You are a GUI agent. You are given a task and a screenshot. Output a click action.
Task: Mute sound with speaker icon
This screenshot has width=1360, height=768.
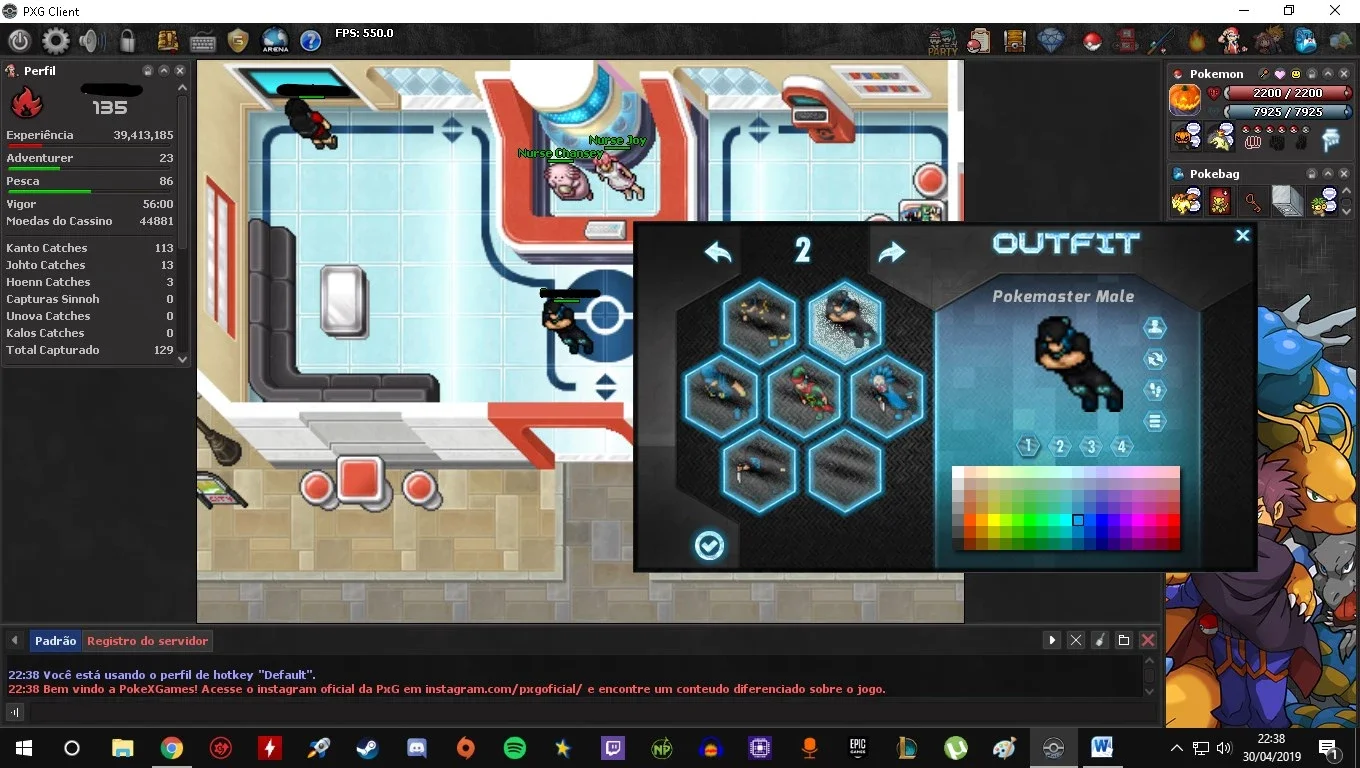pyautogui.click(x=92, y=41)
